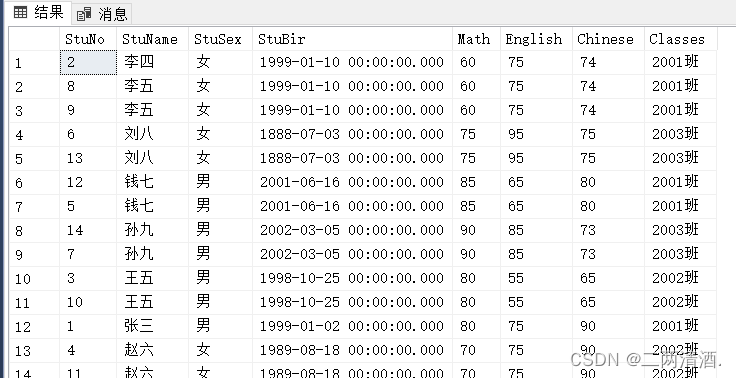Screen dimensions: 736x378
Task: Click the 消息 tab message icon
Action: pos(84,15)
